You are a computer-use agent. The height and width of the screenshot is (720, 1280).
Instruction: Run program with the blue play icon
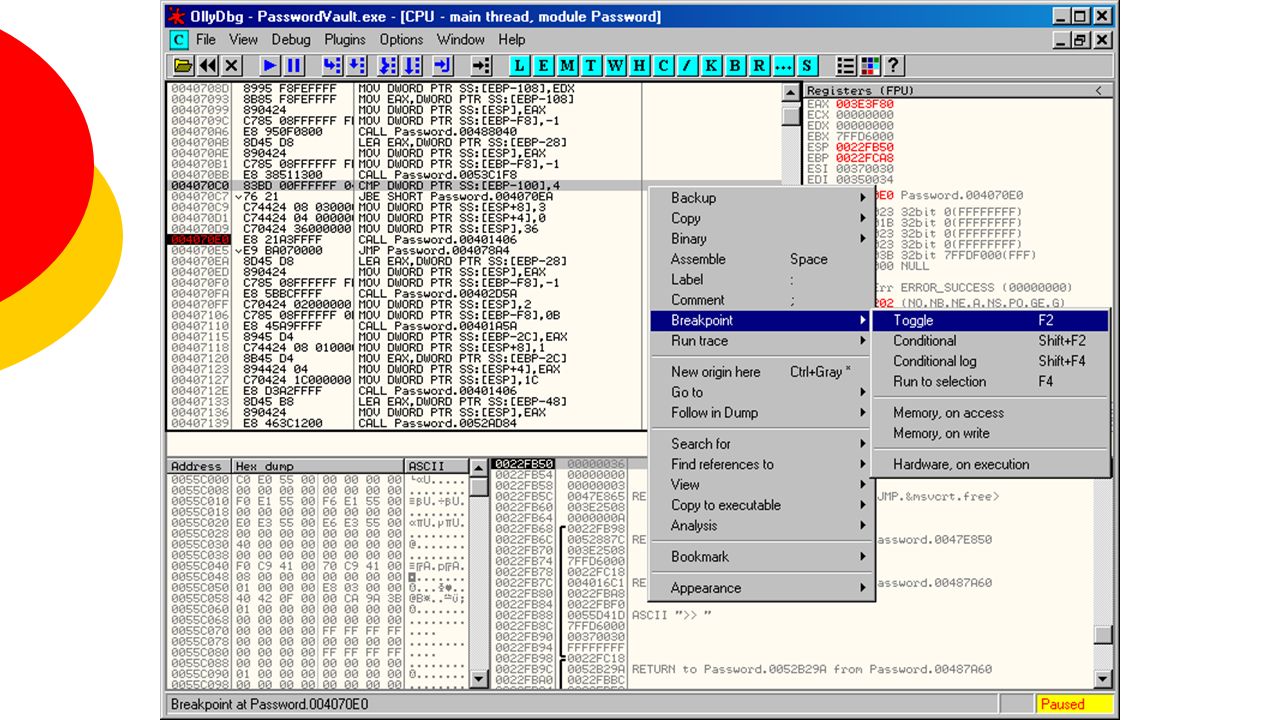click(270, 65)
